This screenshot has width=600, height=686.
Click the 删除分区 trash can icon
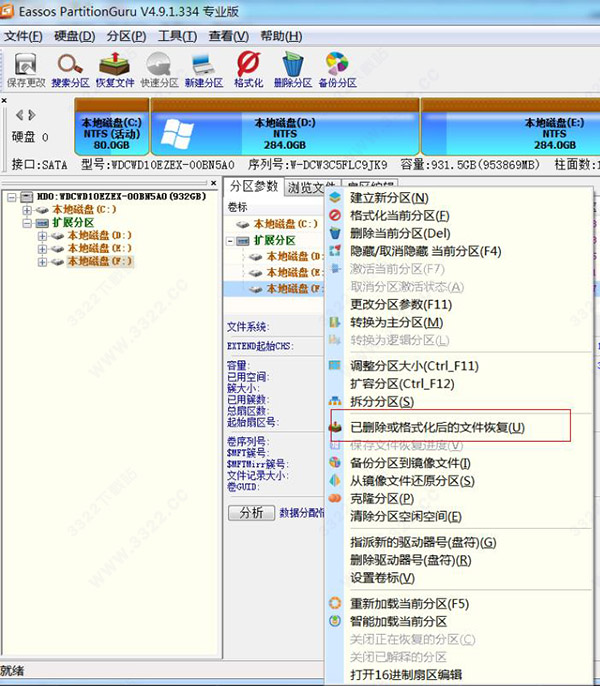(293, 70)
